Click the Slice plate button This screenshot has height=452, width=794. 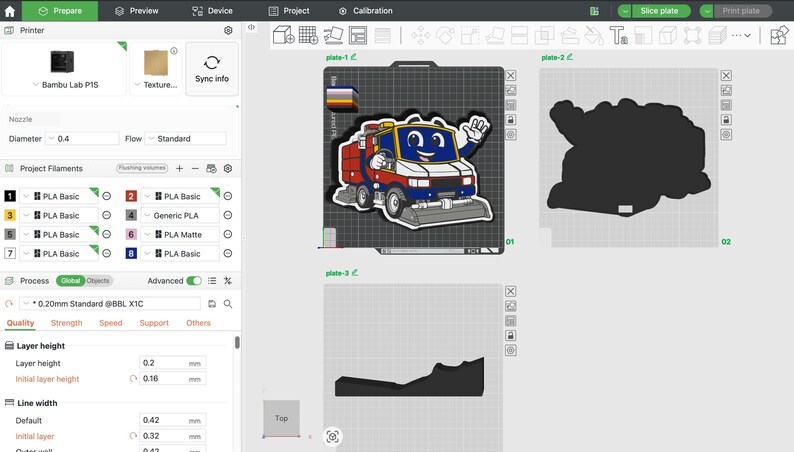[659, 11]
